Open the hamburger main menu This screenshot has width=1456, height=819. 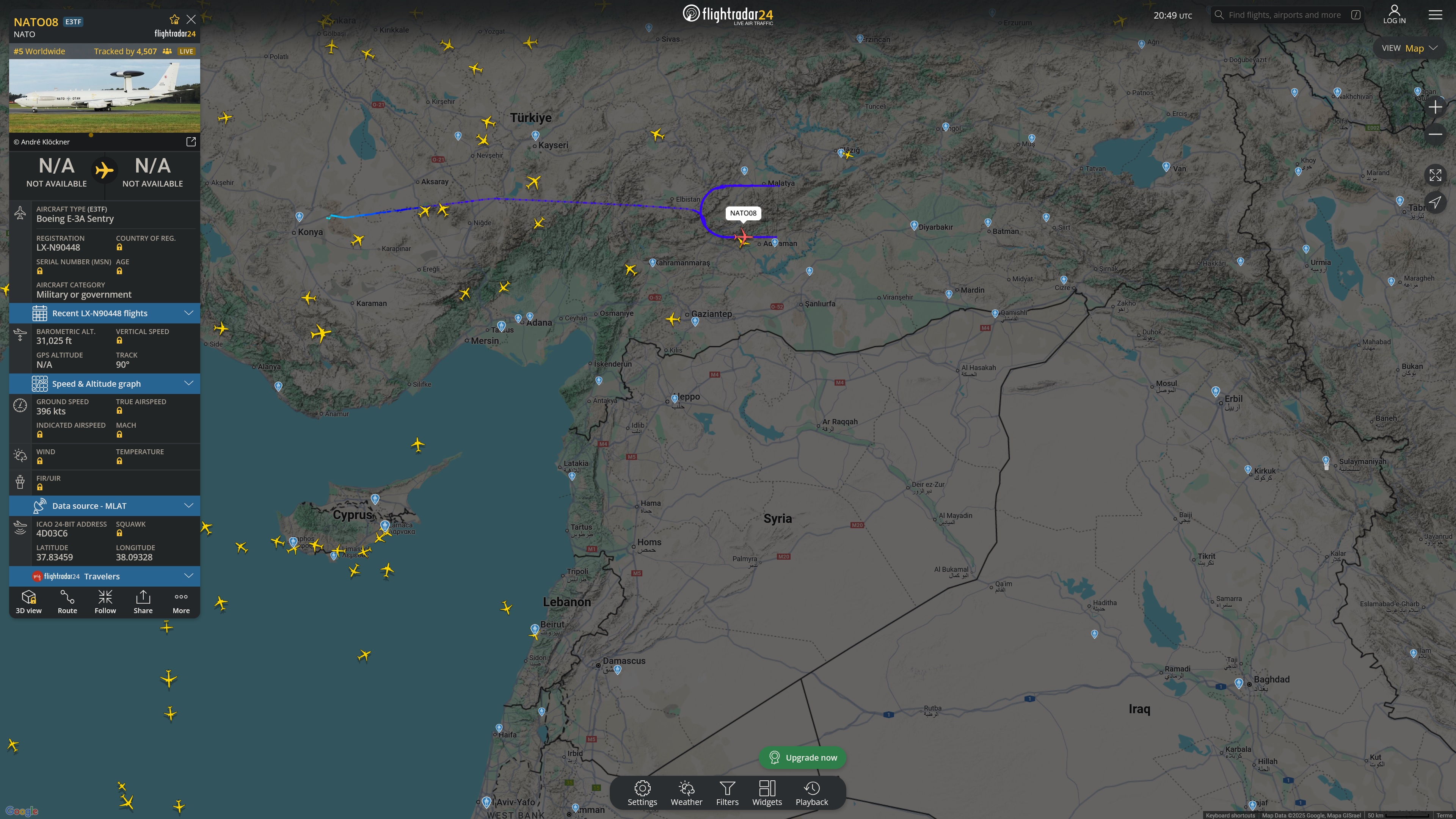click(x=1436, y=15)
